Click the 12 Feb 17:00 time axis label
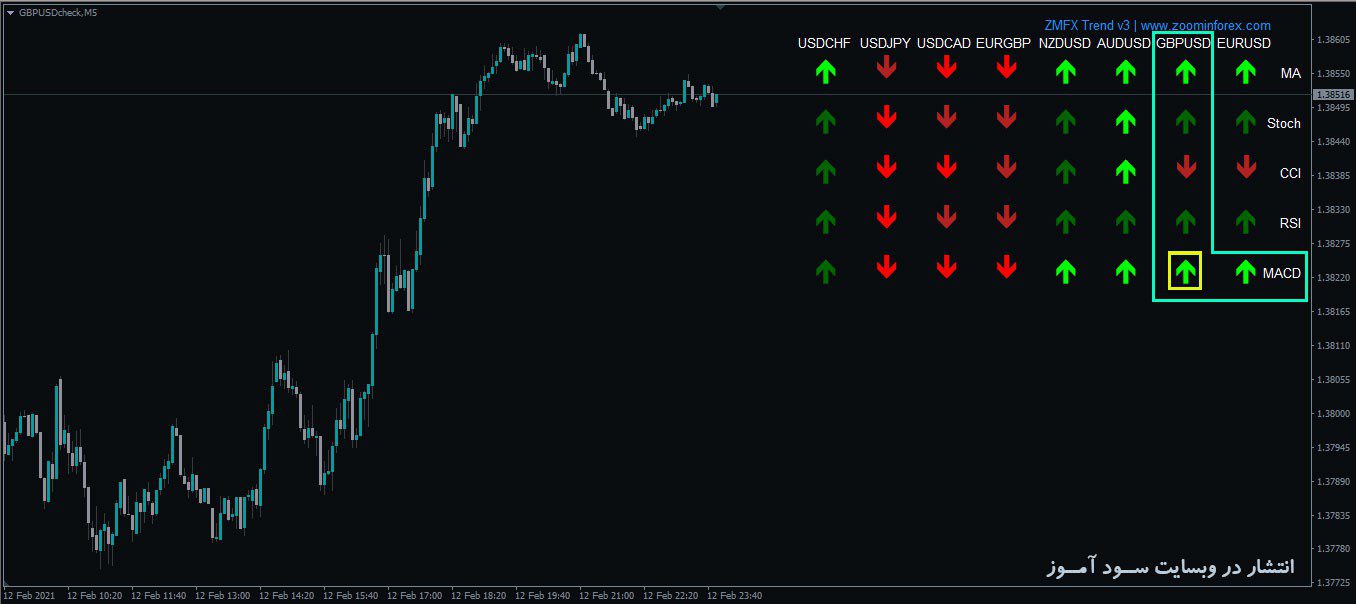Screen dimensions: 1356x604 [x=419, y=596]
